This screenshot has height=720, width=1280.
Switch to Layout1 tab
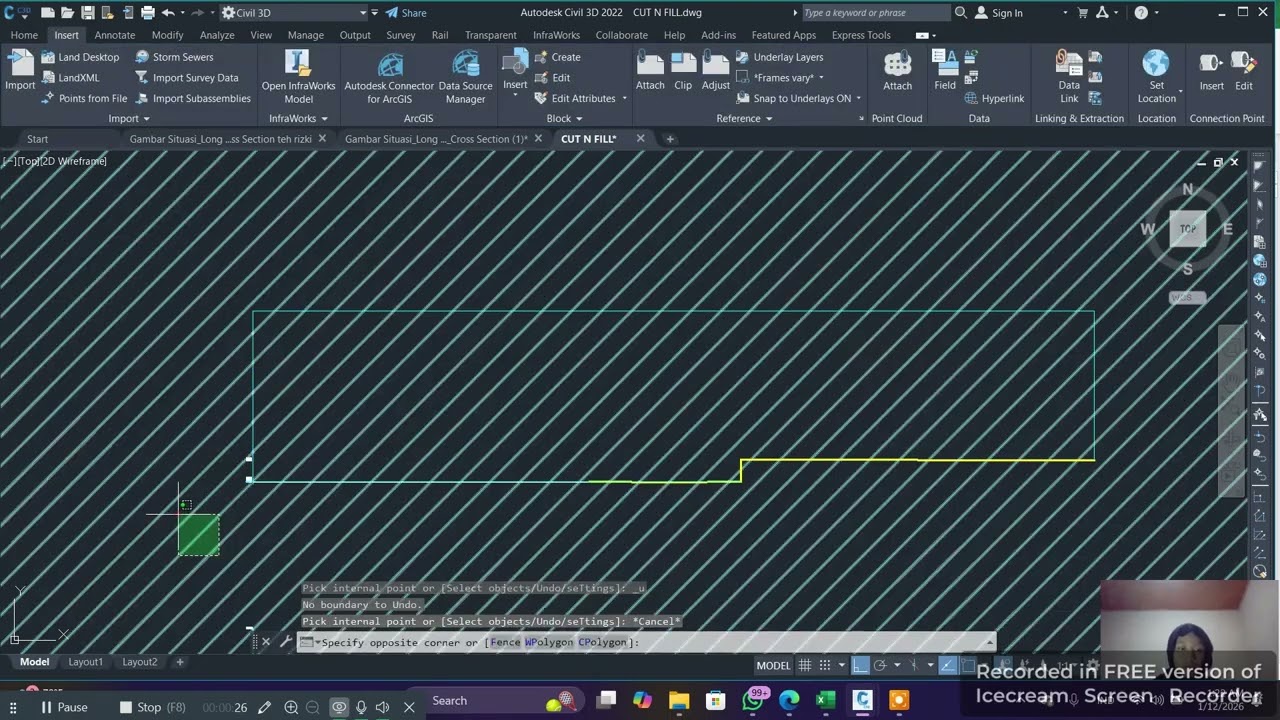point(85,662)
